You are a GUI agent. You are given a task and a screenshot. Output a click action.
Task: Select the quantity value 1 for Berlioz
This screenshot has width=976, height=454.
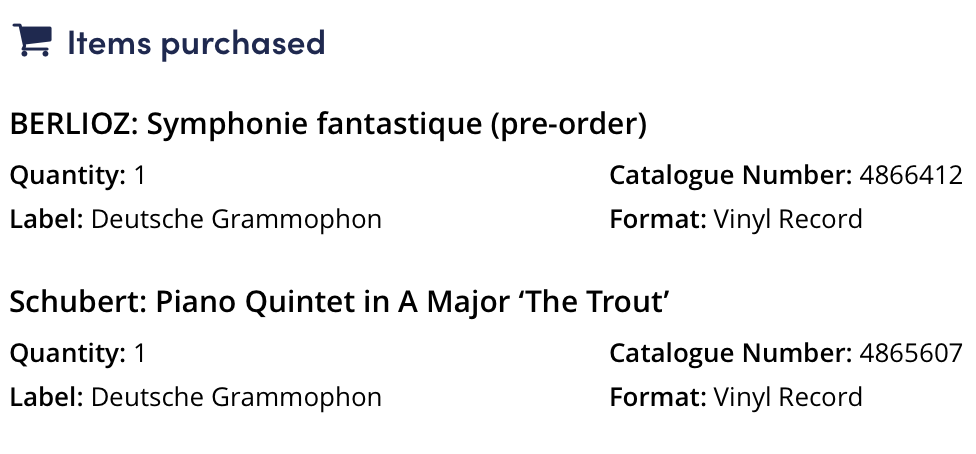[x=140, y=176]
